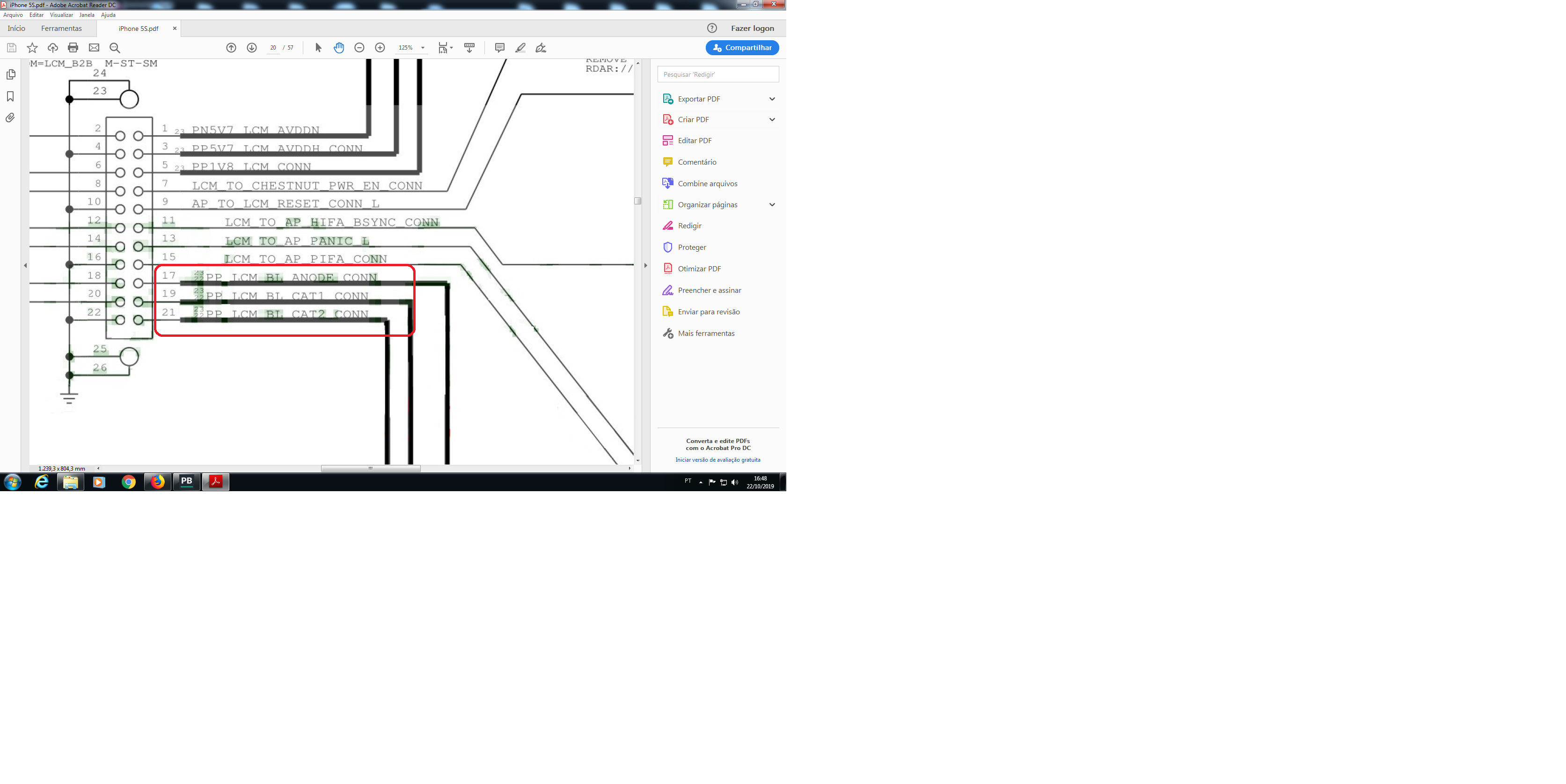Click the horizontal scrollbar thumb
This screenshot has width=1566, height=784.
[x=371, y=468]
